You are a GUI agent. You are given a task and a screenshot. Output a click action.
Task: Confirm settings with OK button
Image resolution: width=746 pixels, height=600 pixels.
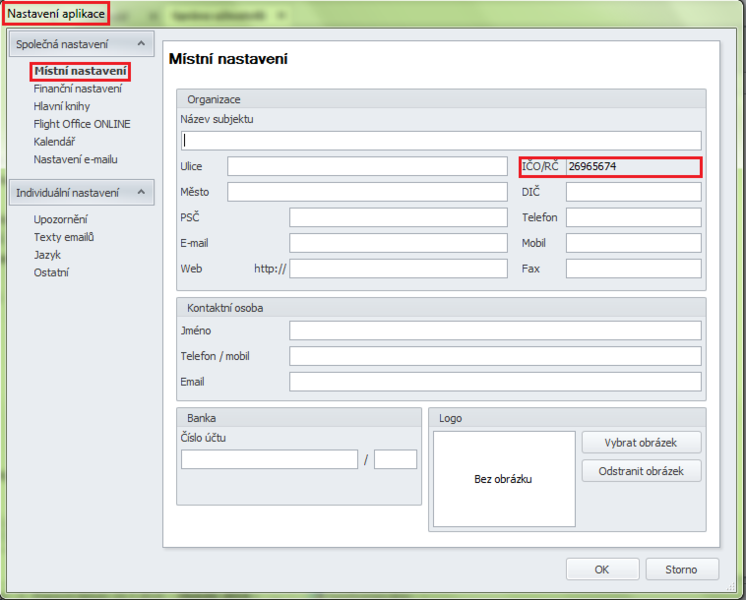[x=602, y=569]
